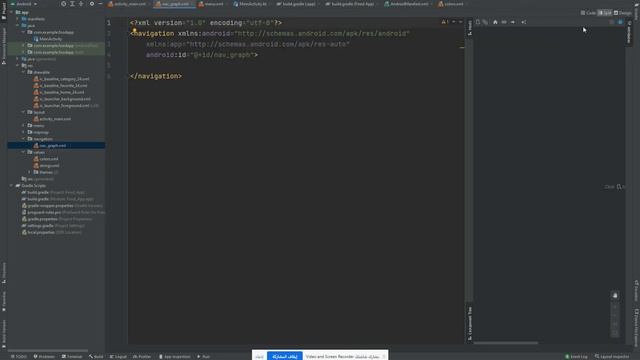Open the Hosts panel tab
The width and height of the screenshot is (640, 360).
click(x=470, y=27)
